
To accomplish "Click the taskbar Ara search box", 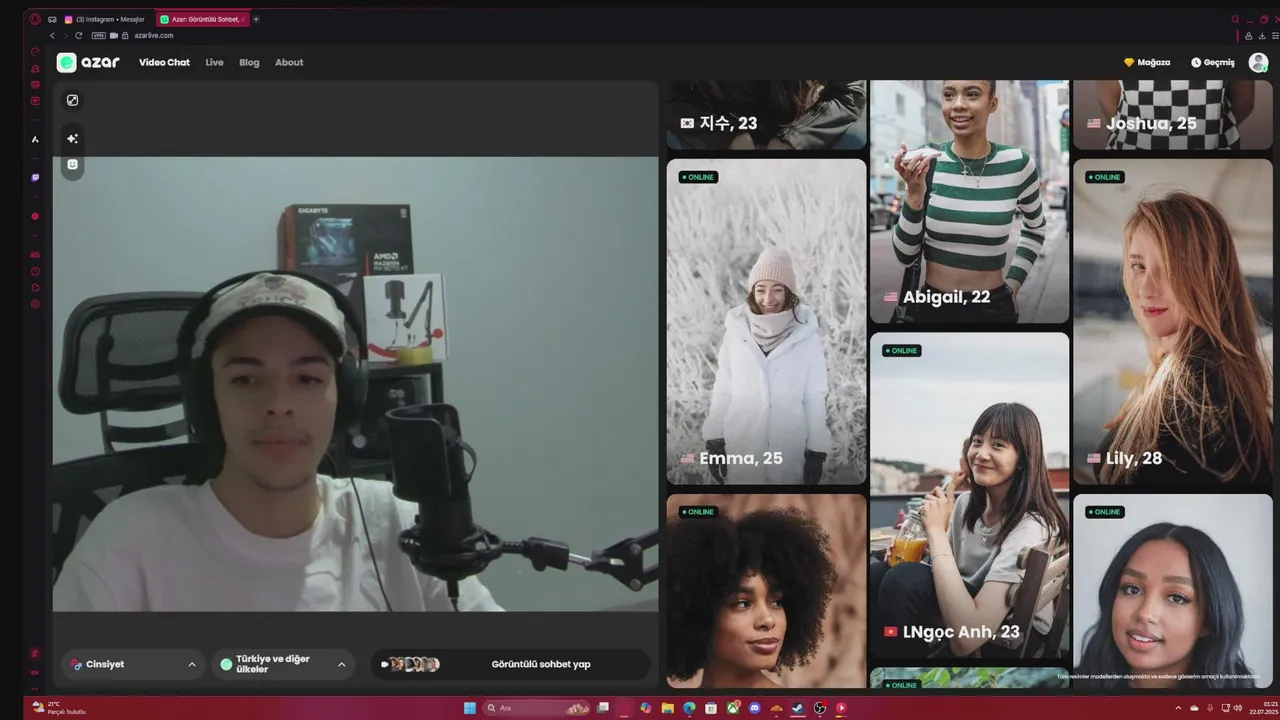I will (537, 708).
